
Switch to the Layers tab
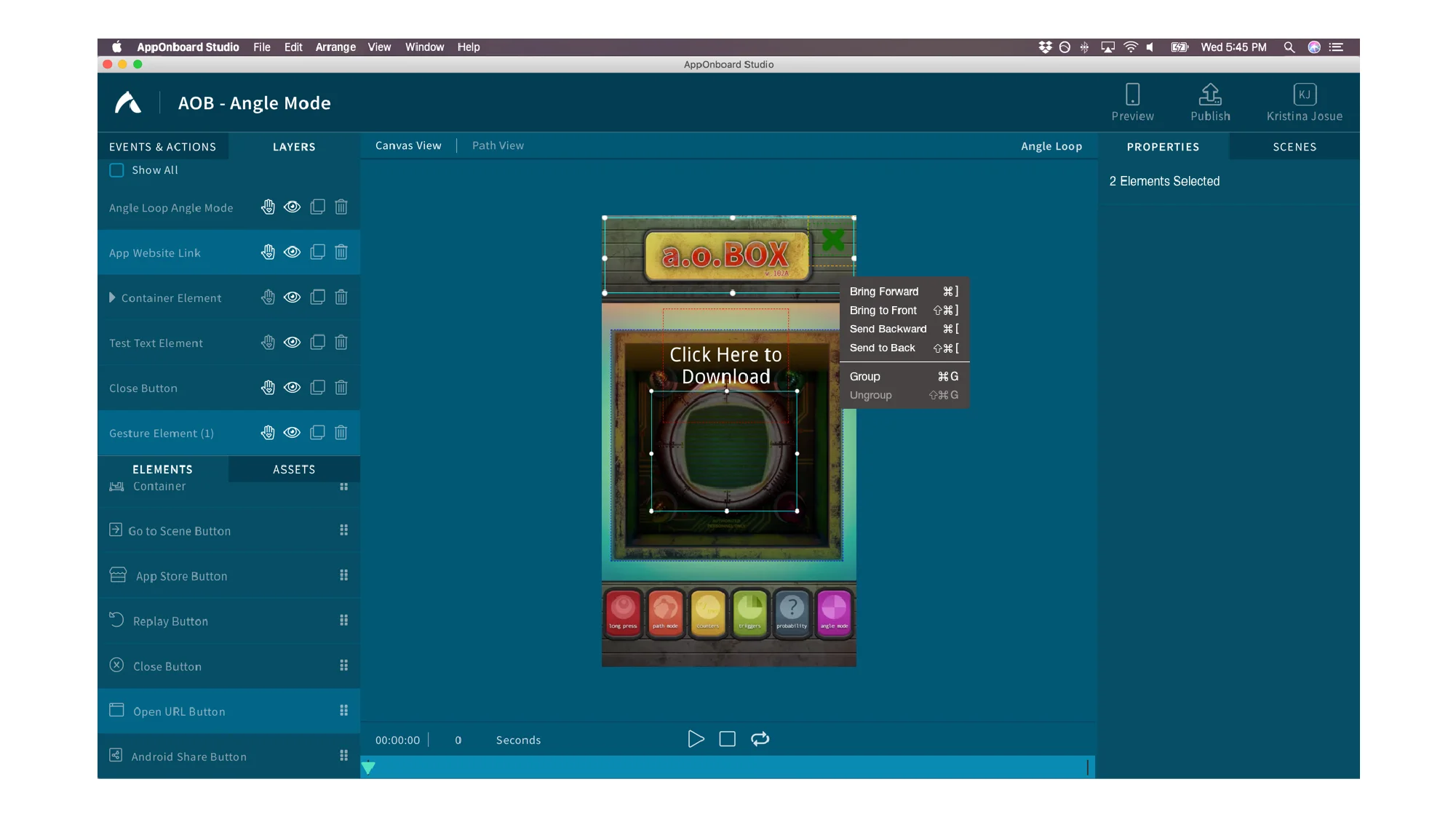pyautogui.click(x=294, y=147)
